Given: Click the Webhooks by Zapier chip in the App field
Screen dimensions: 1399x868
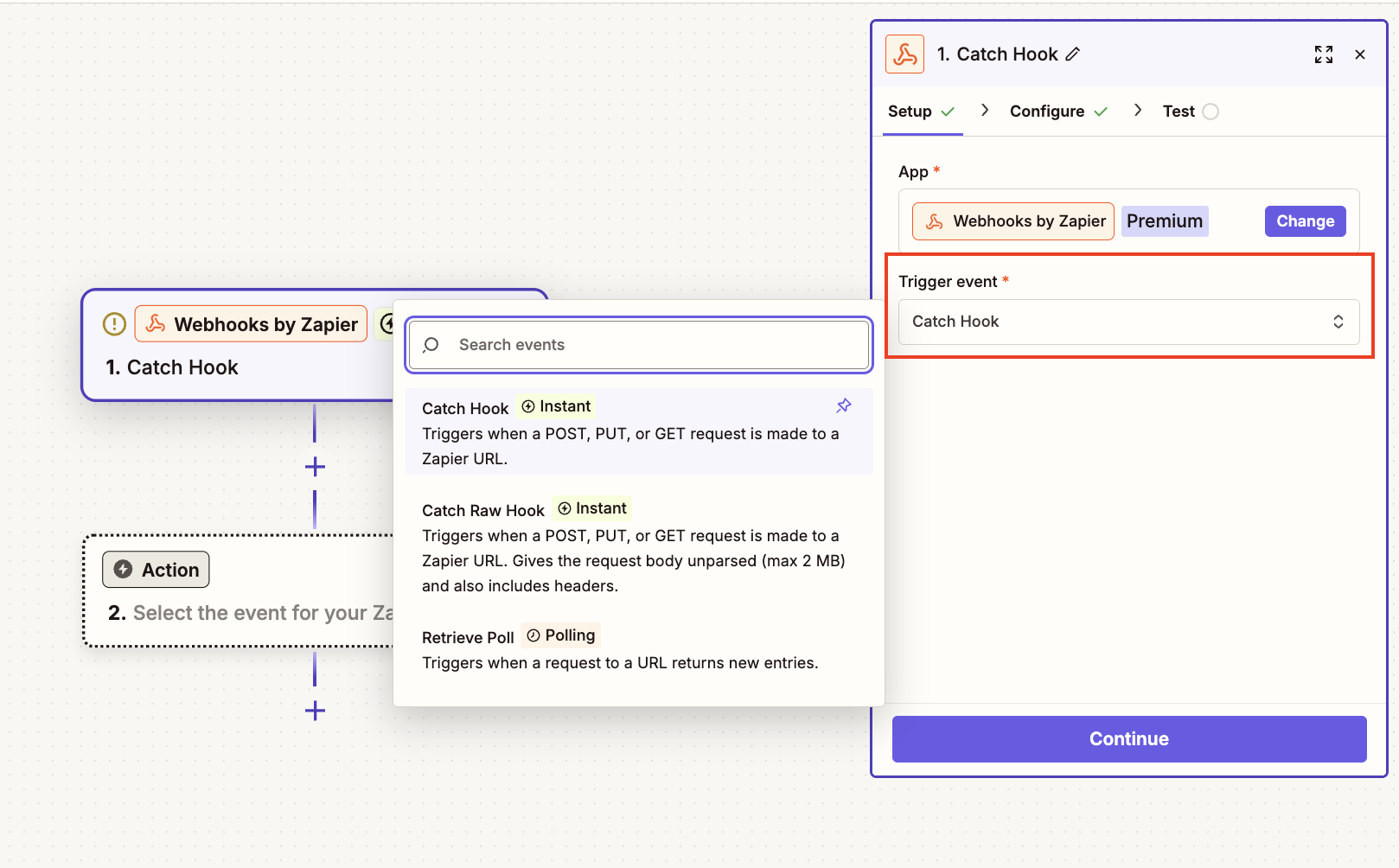Looking at the screenshot, I should click(1013, 221).
